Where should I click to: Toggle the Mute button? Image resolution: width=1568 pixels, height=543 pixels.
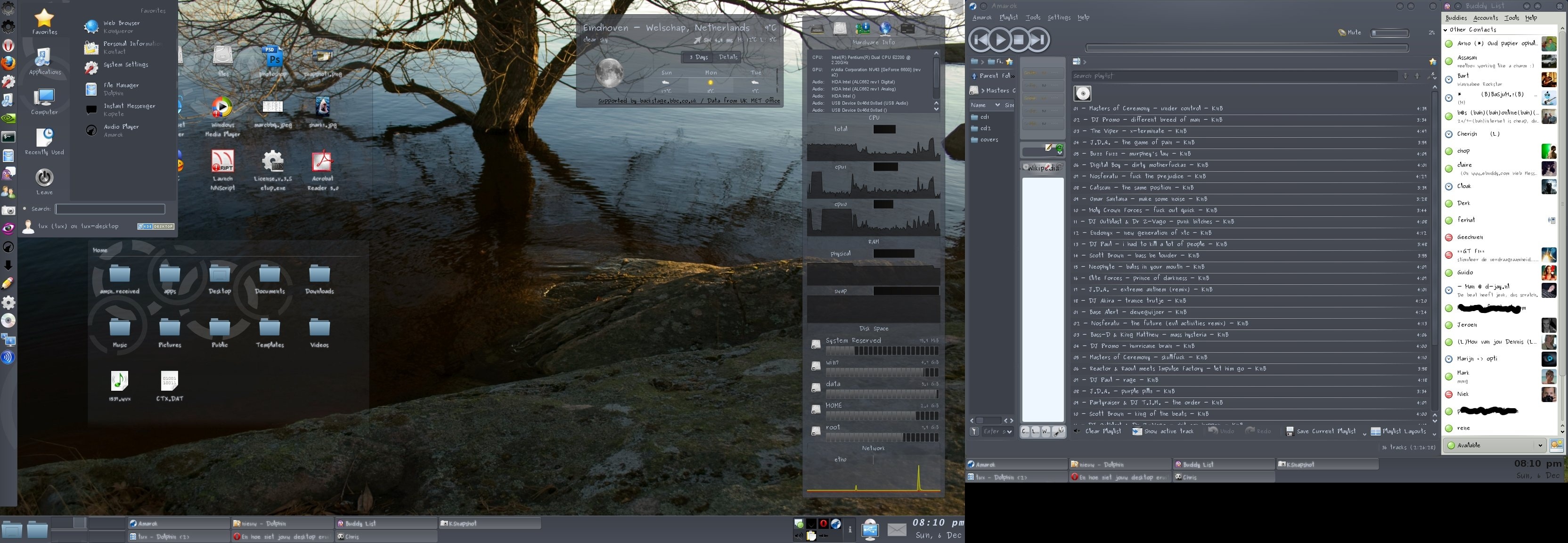pyautogui.click(x=1349, y=33)
